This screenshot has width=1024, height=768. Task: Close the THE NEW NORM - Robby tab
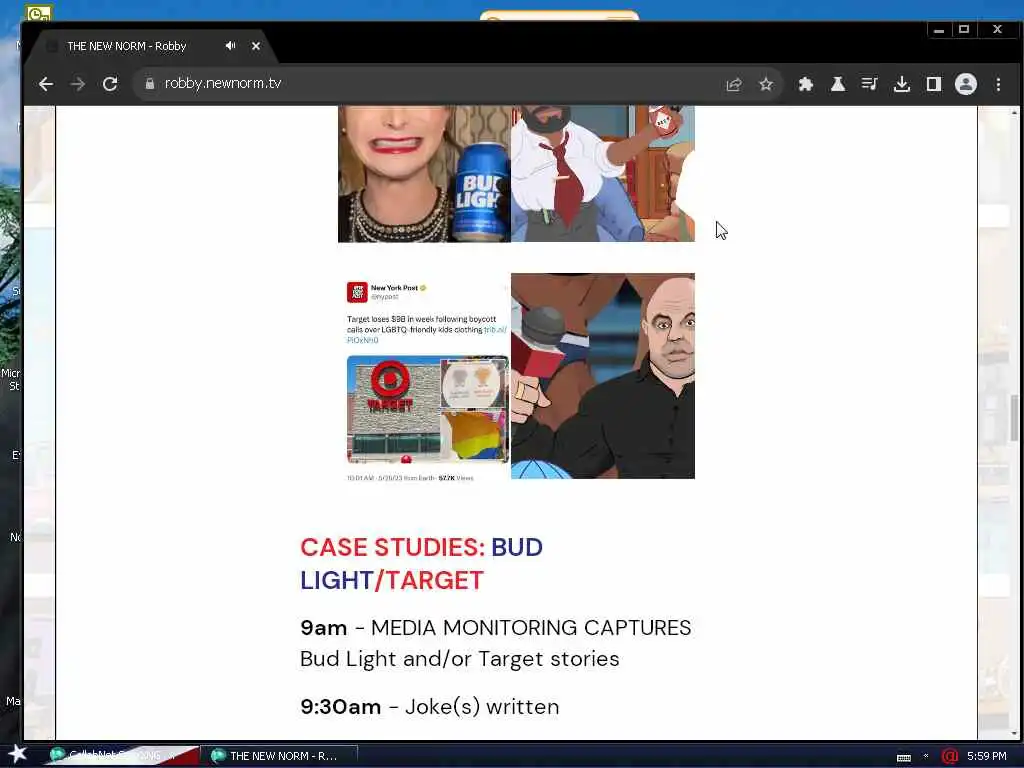click(256, 46)
